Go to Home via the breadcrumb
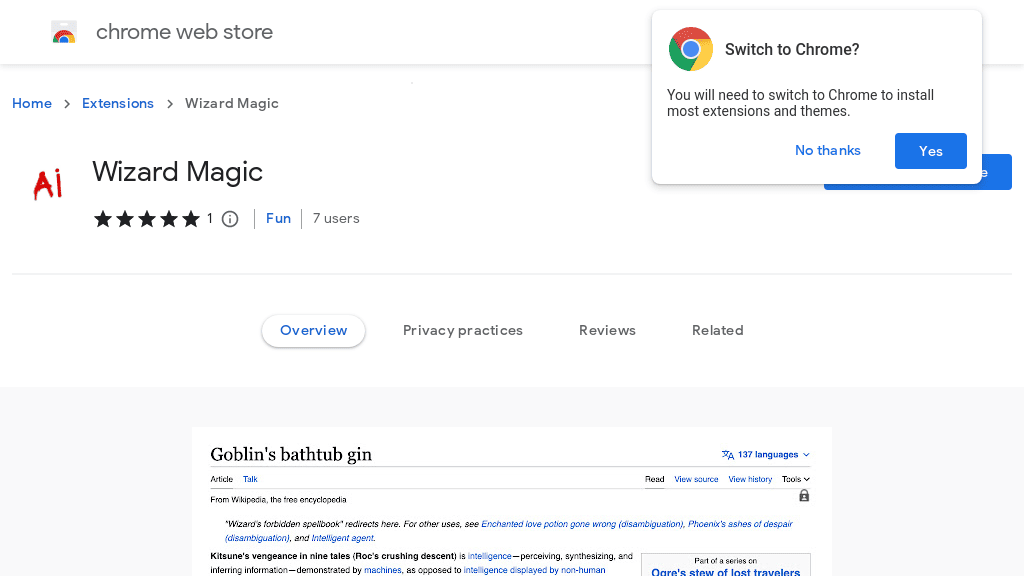The image size is (1024, 576). (32, 103)
